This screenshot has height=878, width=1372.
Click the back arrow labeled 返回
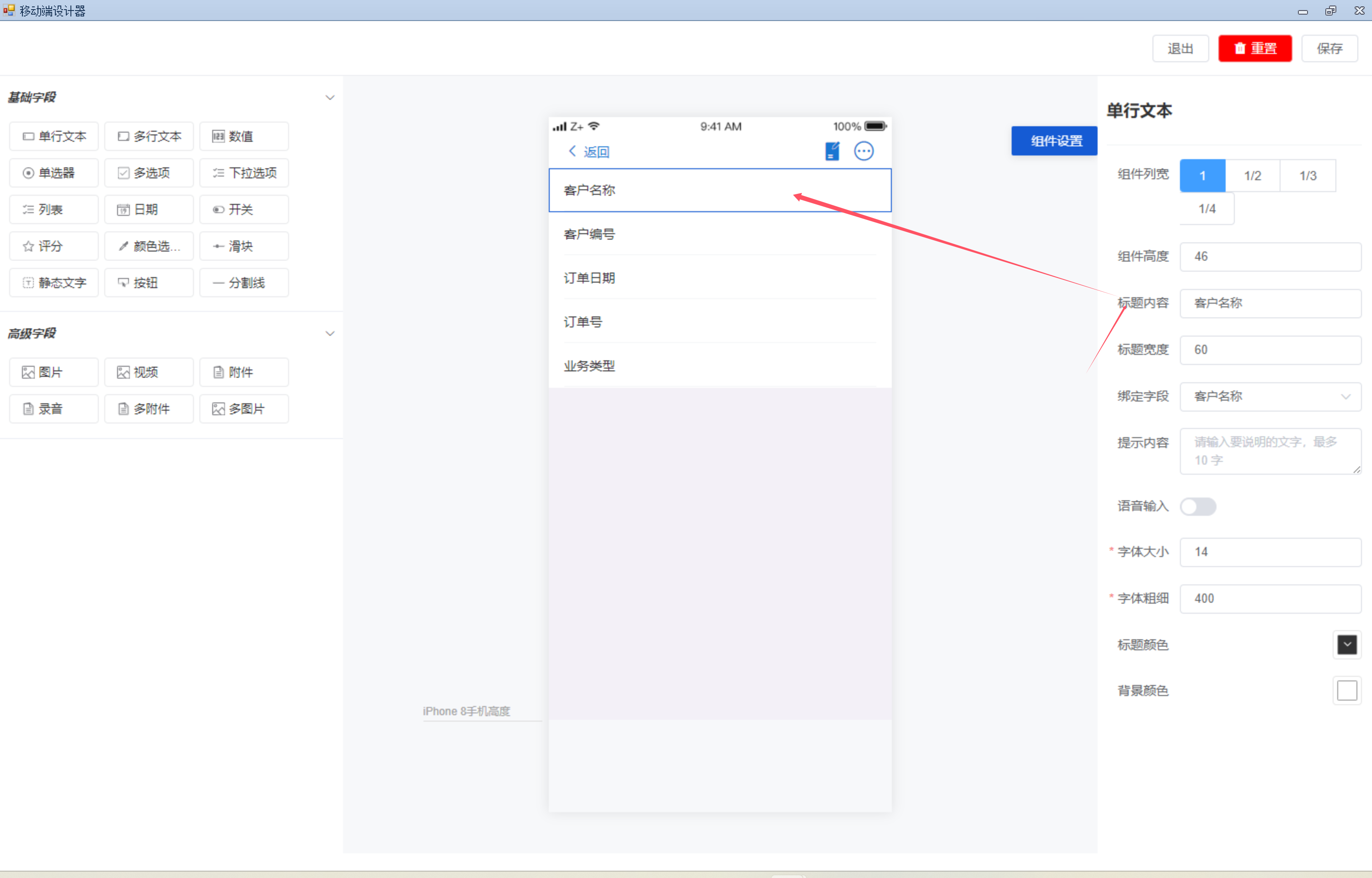589,152
